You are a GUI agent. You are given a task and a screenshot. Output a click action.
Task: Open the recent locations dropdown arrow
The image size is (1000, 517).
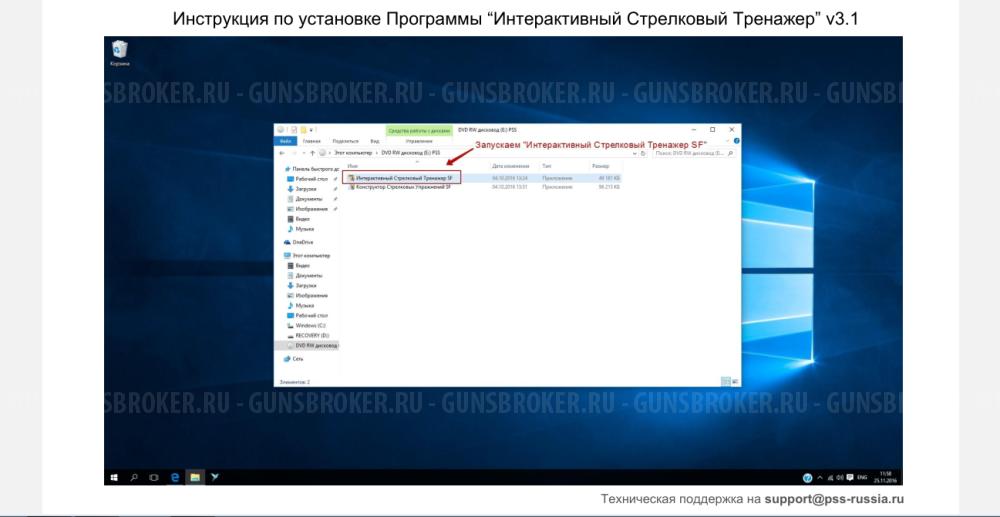coord(304,153)
